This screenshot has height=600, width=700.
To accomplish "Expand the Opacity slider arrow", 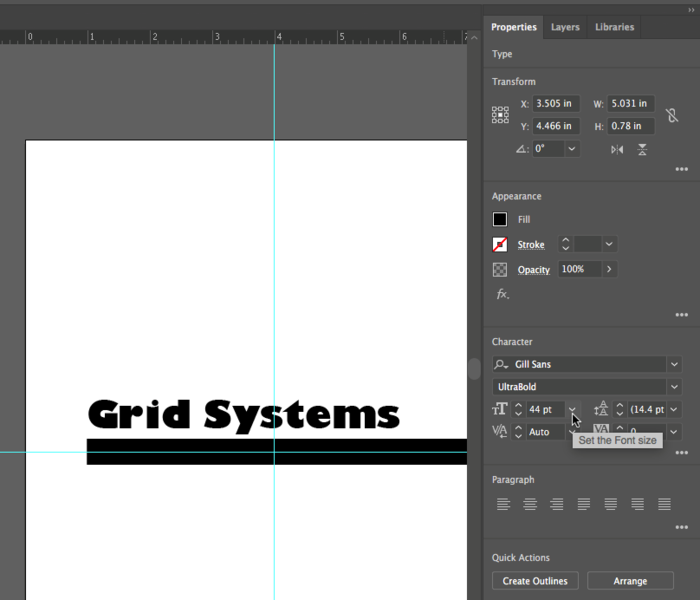I will click(609, 269).
